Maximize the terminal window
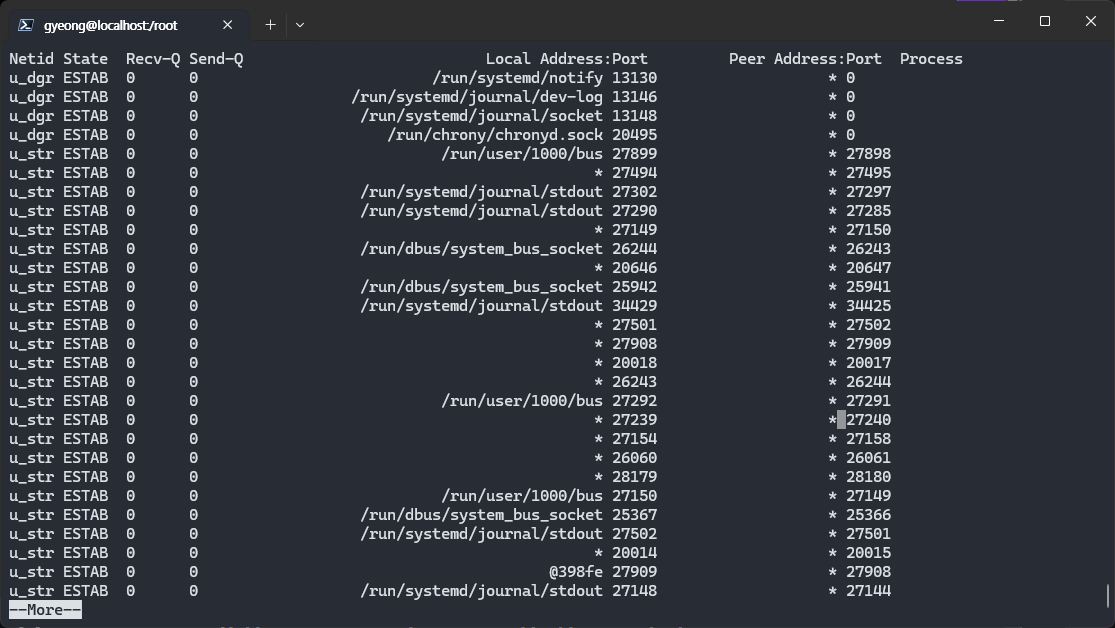Viewport: 1115px width, 628px height. tap(1045, 21)
